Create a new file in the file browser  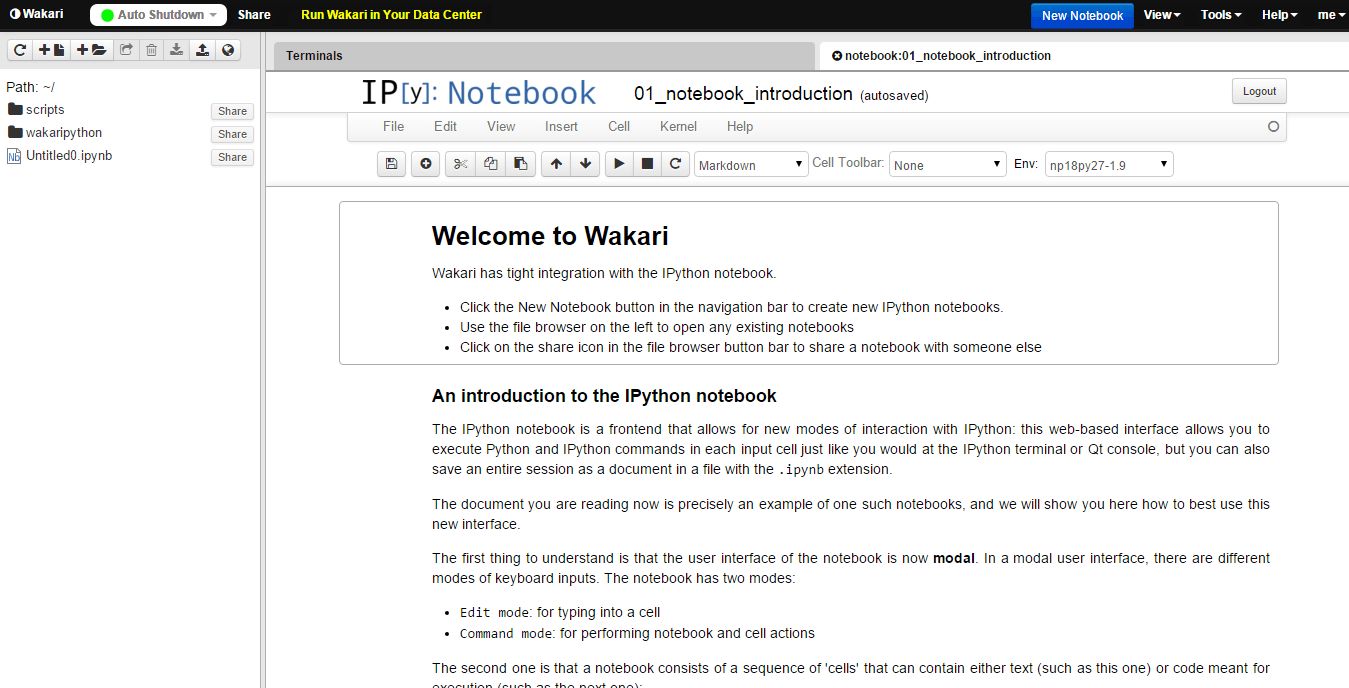coord(51,49)
